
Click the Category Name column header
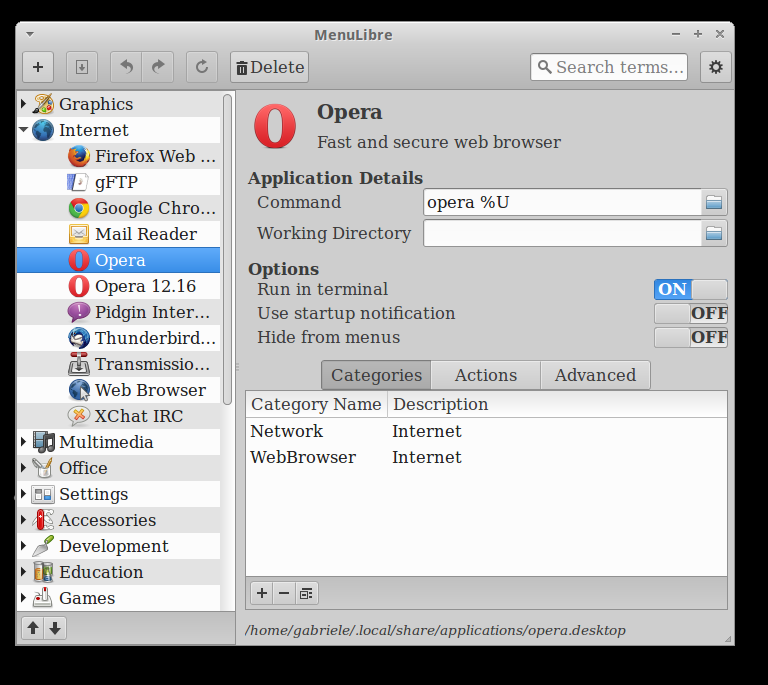pyautogui.click(x=316, y=404)
